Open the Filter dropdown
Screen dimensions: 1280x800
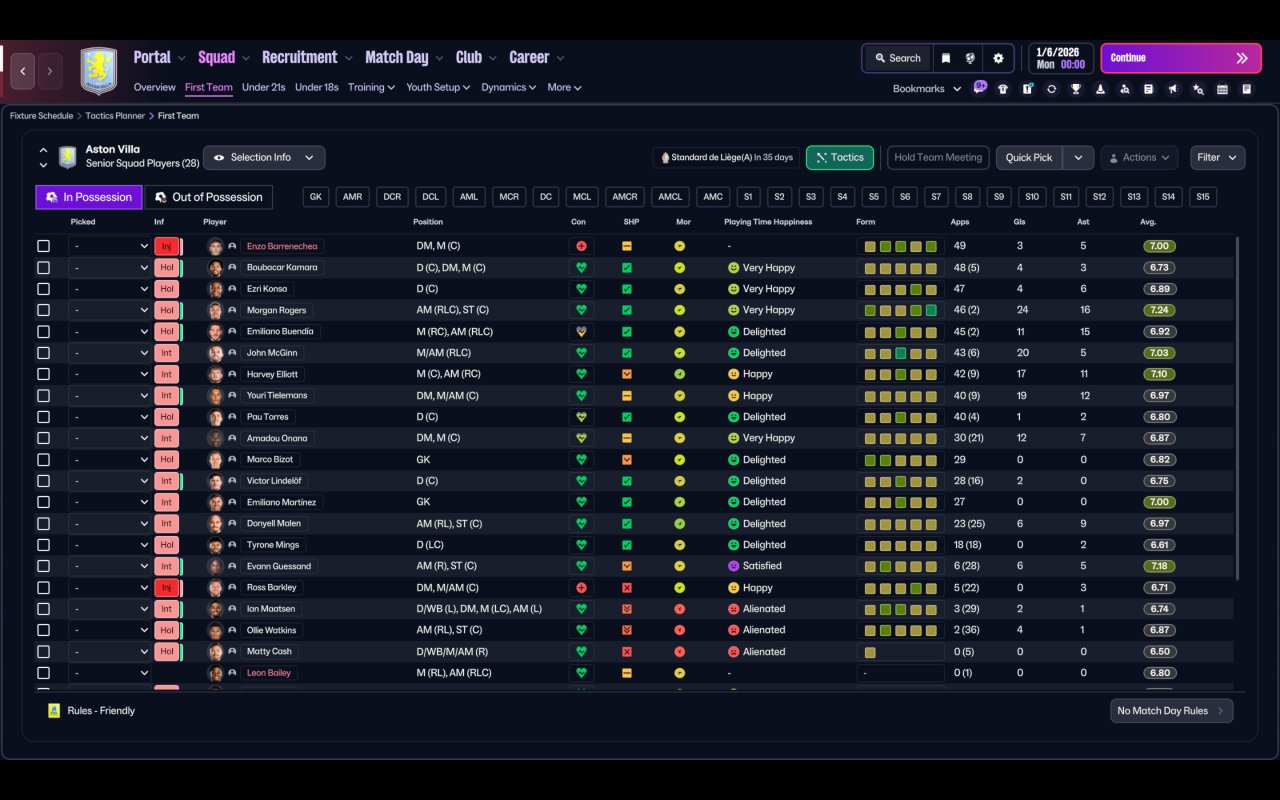click(x=1217, y=158)
